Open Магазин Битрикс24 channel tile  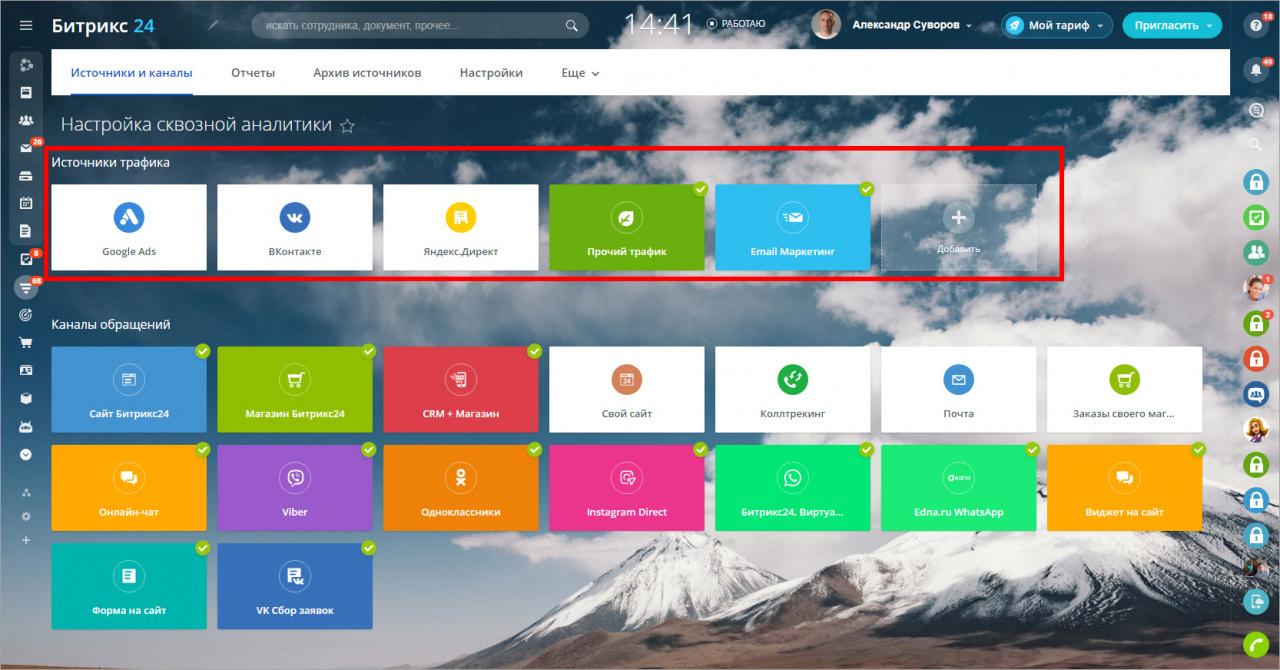(x=295, y=390)
